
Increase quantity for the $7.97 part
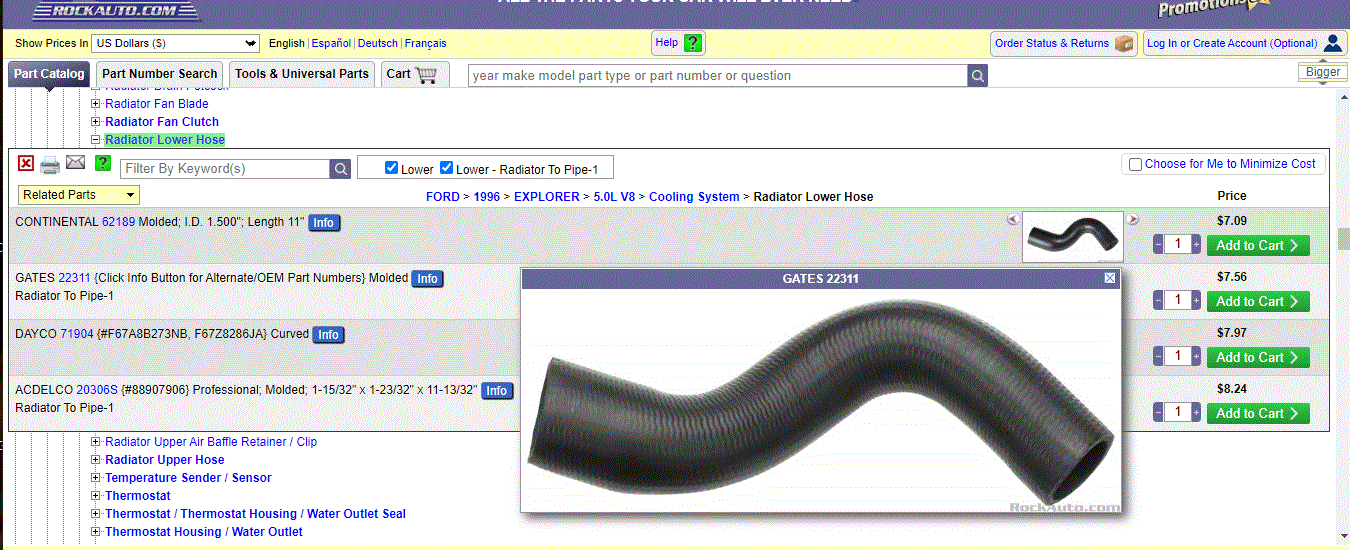[1196, 357]
